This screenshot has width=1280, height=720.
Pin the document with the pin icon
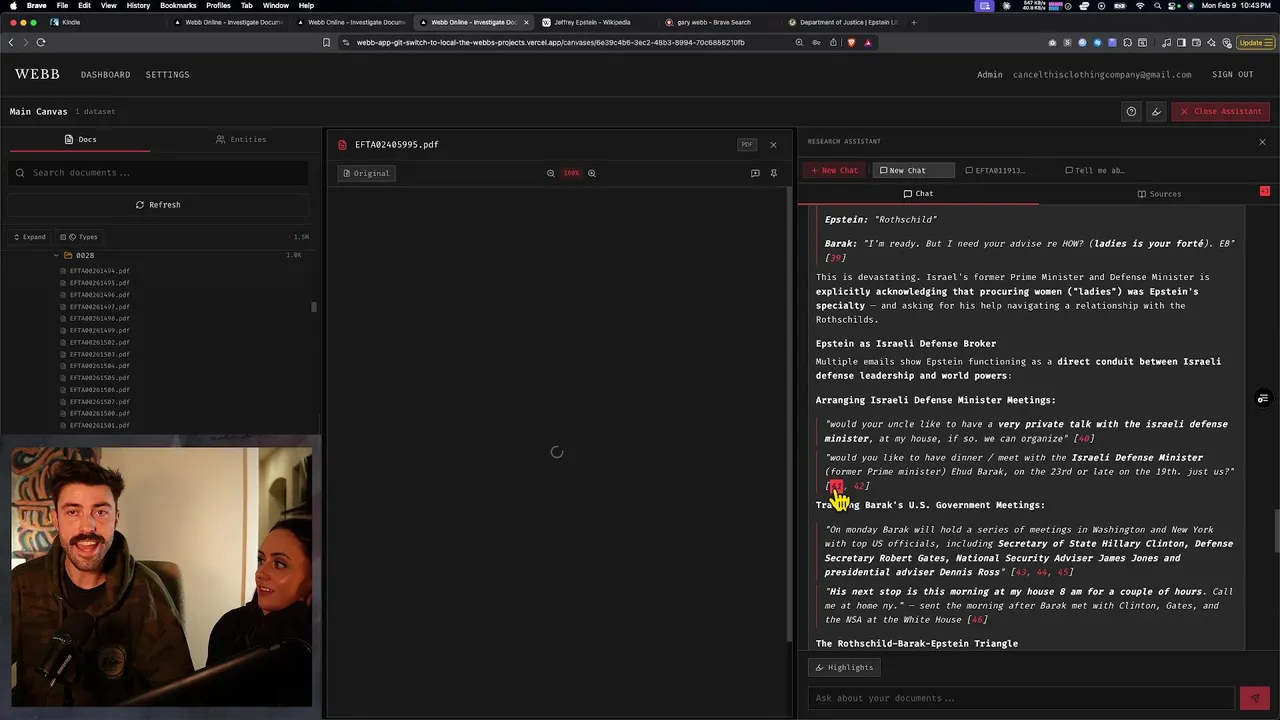pyautogui.click(x=773, y=173)
